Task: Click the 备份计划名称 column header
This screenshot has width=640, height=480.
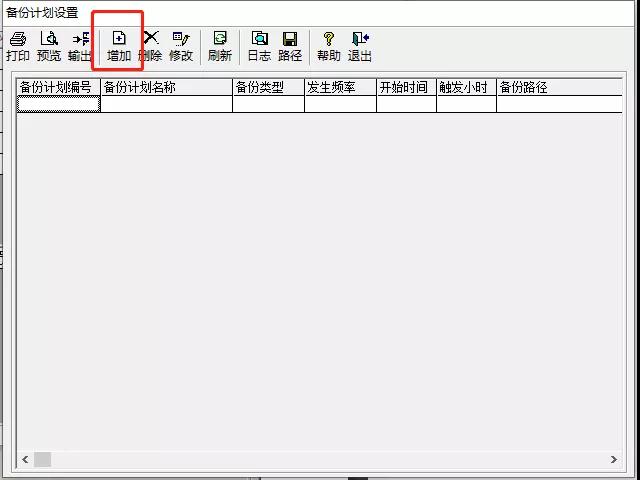Action: click(166, 87)
